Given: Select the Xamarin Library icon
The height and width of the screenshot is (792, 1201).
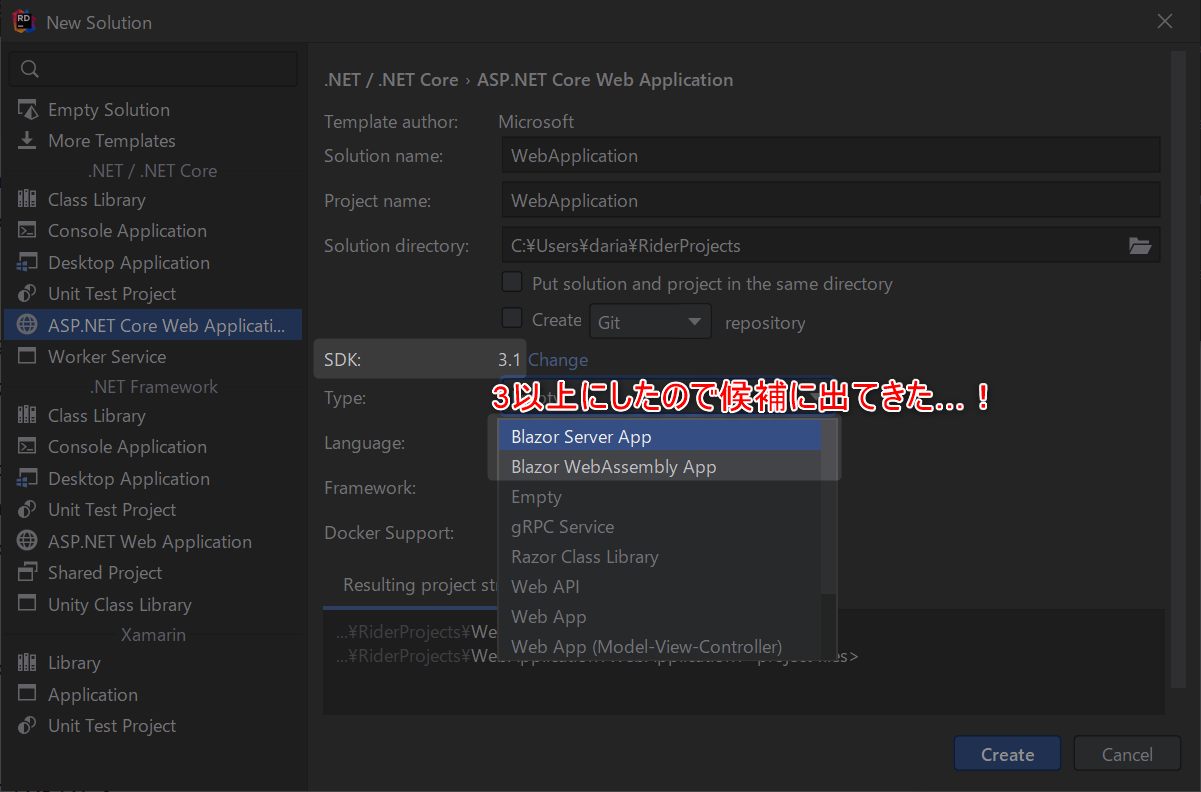Looking at the screenshot, I should point(28,663).
